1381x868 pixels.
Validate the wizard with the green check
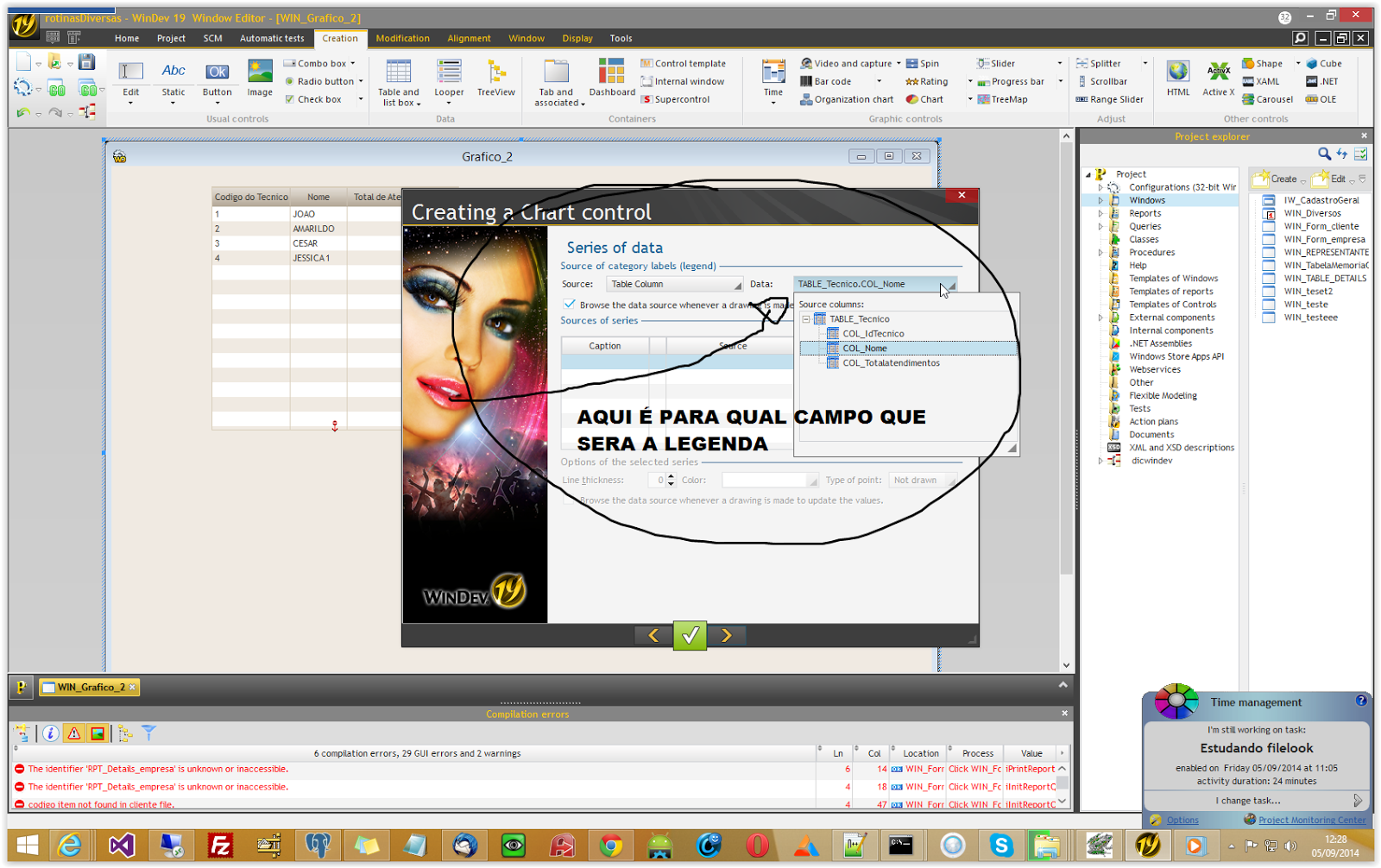tap(690, 635)
